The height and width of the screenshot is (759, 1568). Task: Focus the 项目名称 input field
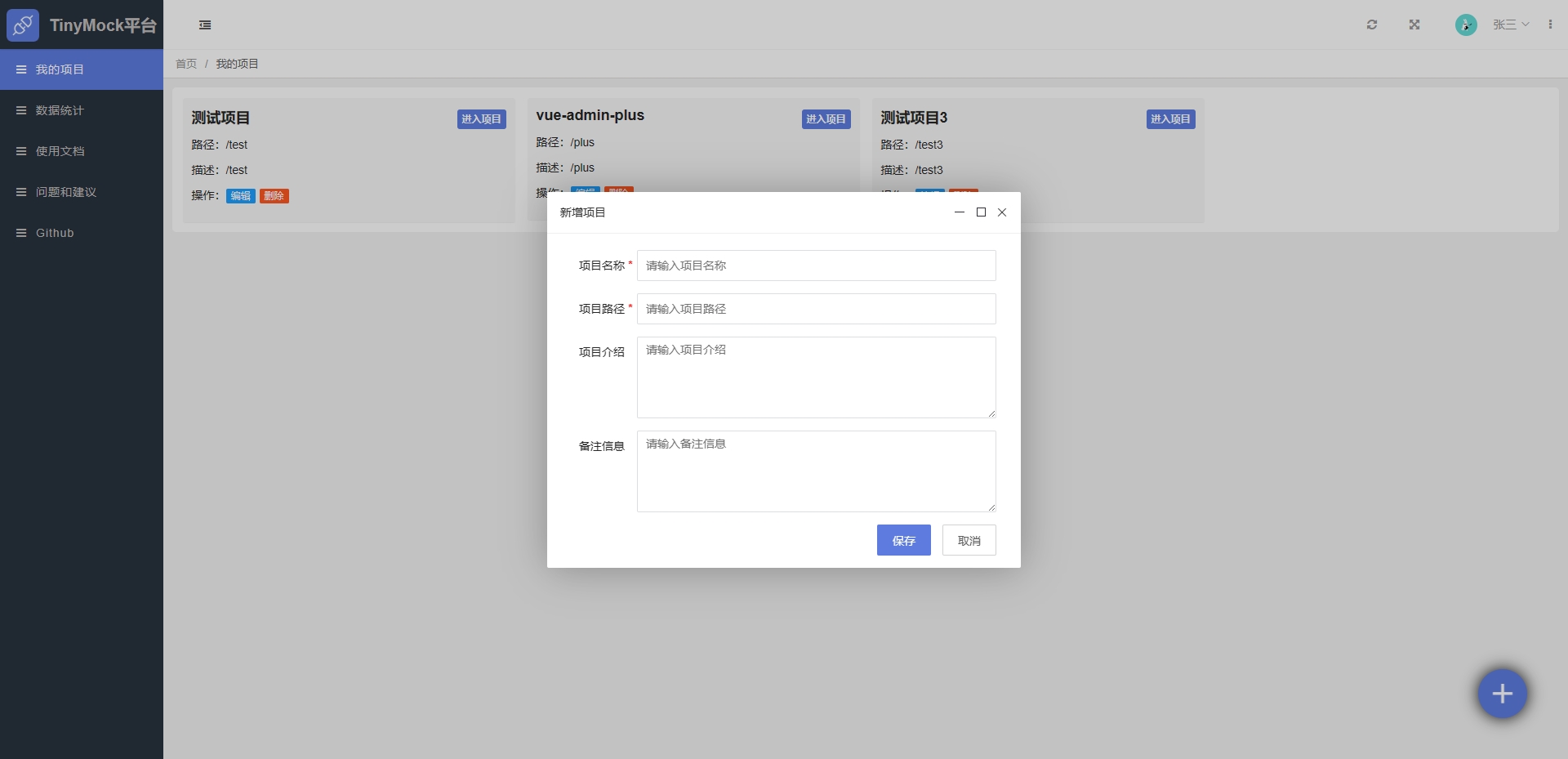tap(817, 266)
